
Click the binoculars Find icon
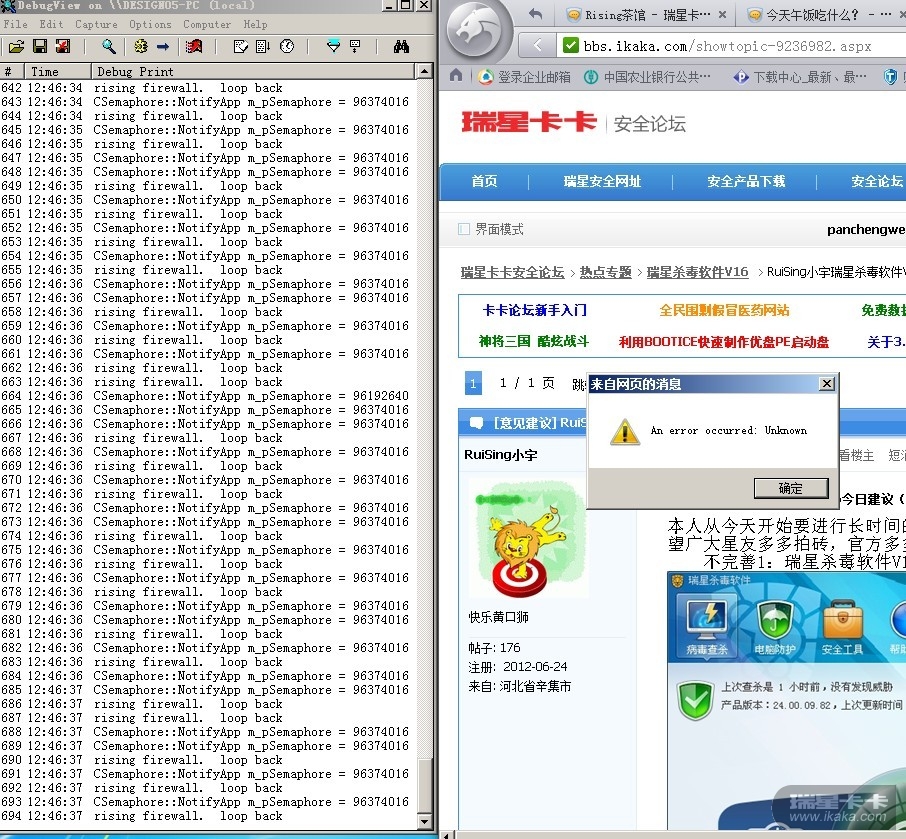point(402,46)
